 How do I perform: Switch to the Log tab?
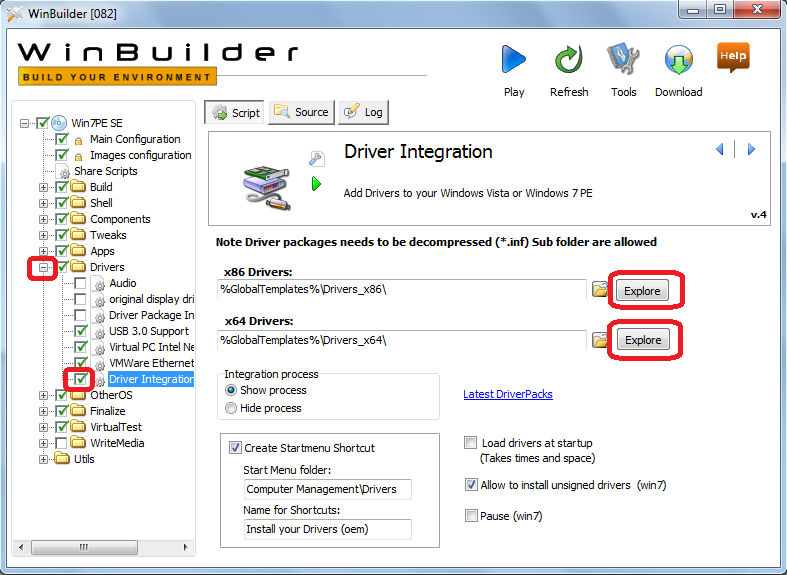click(x=363, y=112)
